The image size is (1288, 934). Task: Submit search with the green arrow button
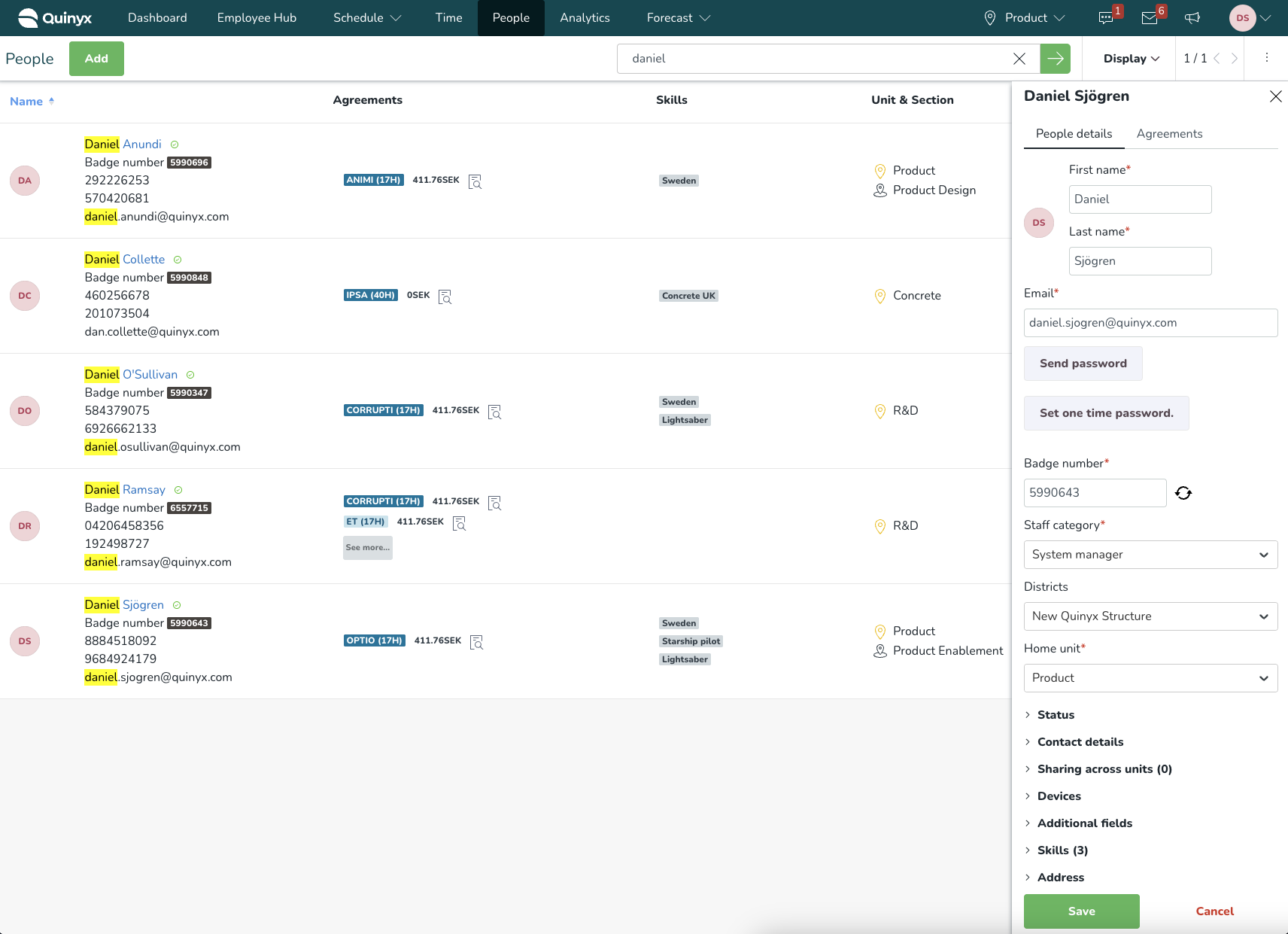[1056, 59]
